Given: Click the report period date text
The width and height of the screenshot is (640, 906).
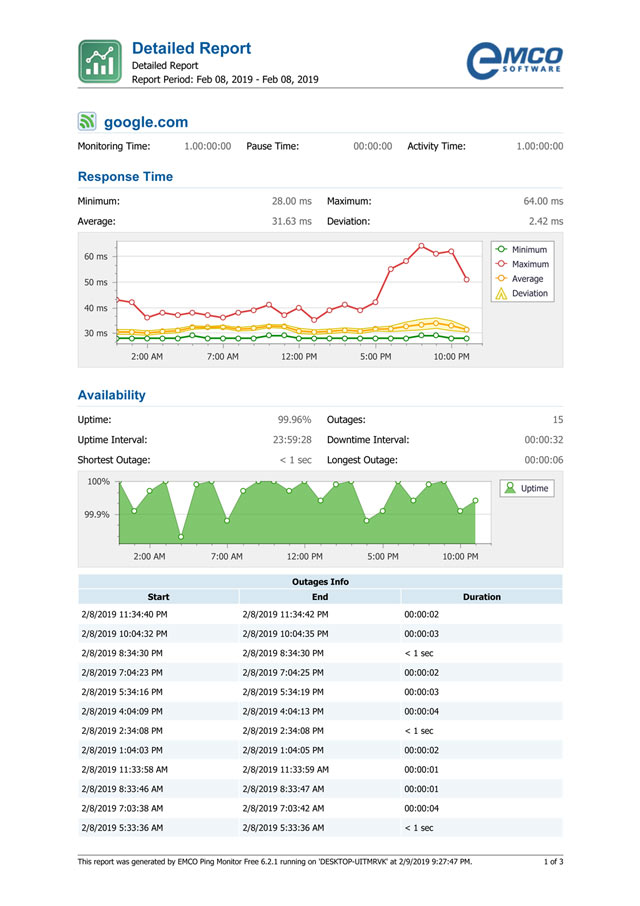Looking at the screenshot, I should (225, 79).
